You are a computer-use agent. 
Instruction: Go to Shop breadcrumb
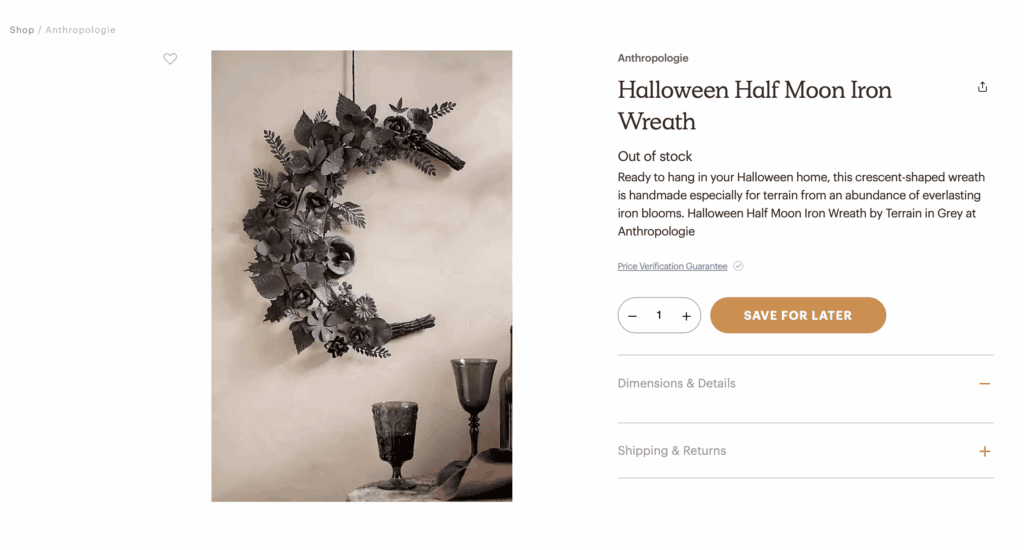[22, 30]
